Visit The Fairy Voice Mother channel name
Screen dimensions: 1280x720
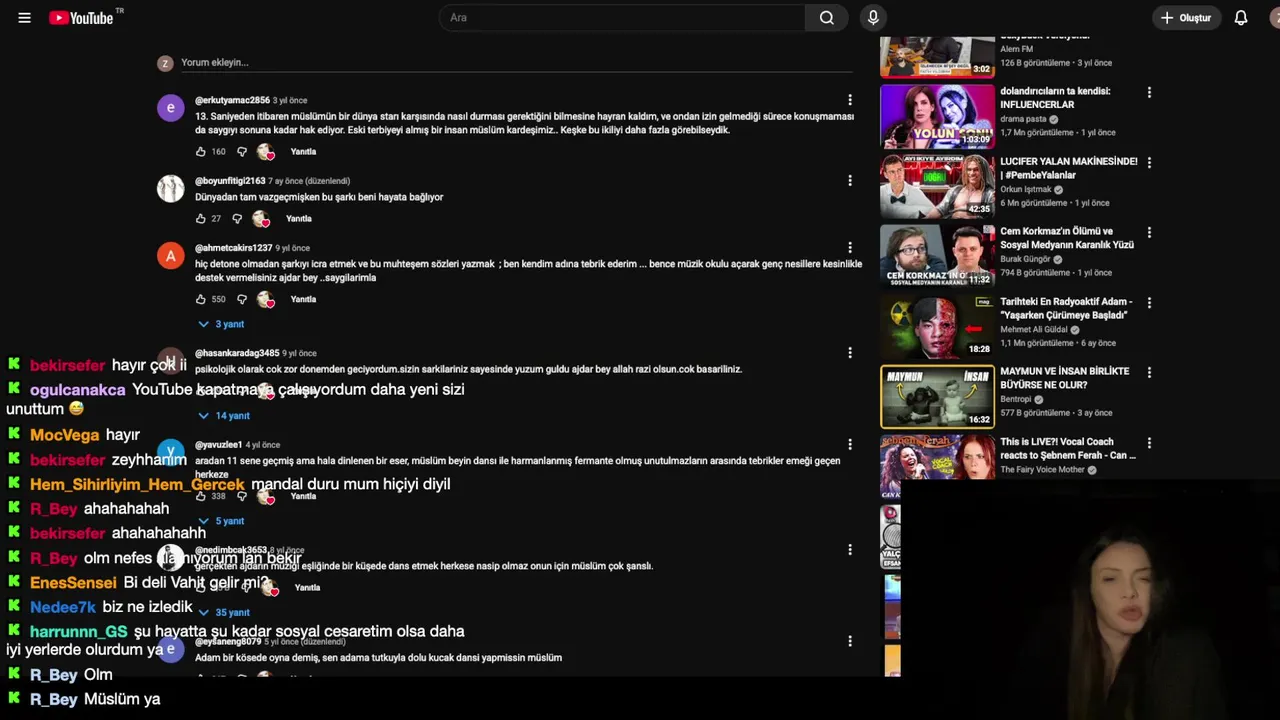tap(1043, 469)
